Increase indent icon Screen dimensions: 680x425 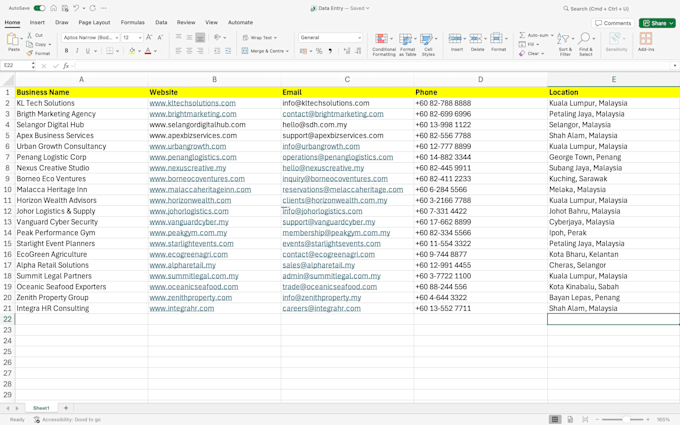click(228, 51)
